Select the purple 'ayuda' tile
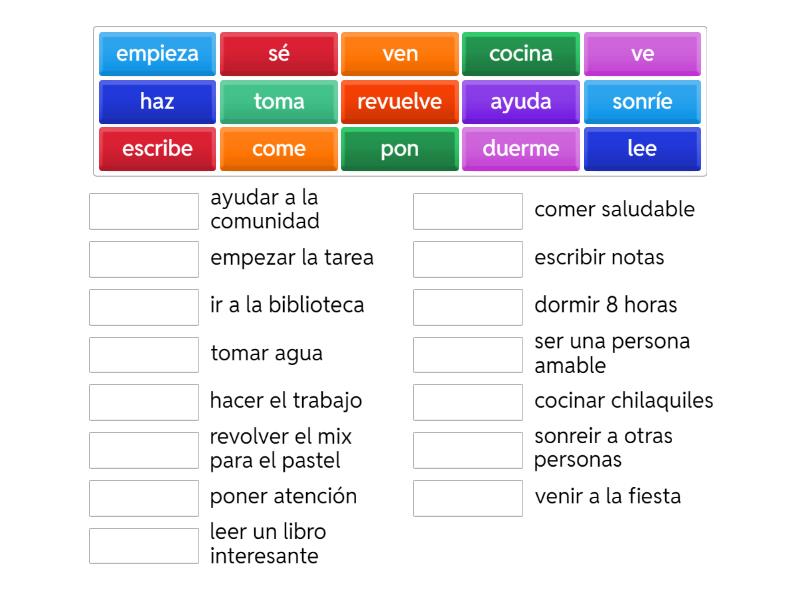The height and width of the screenshot is (600, 800). (x=521, y=102)
